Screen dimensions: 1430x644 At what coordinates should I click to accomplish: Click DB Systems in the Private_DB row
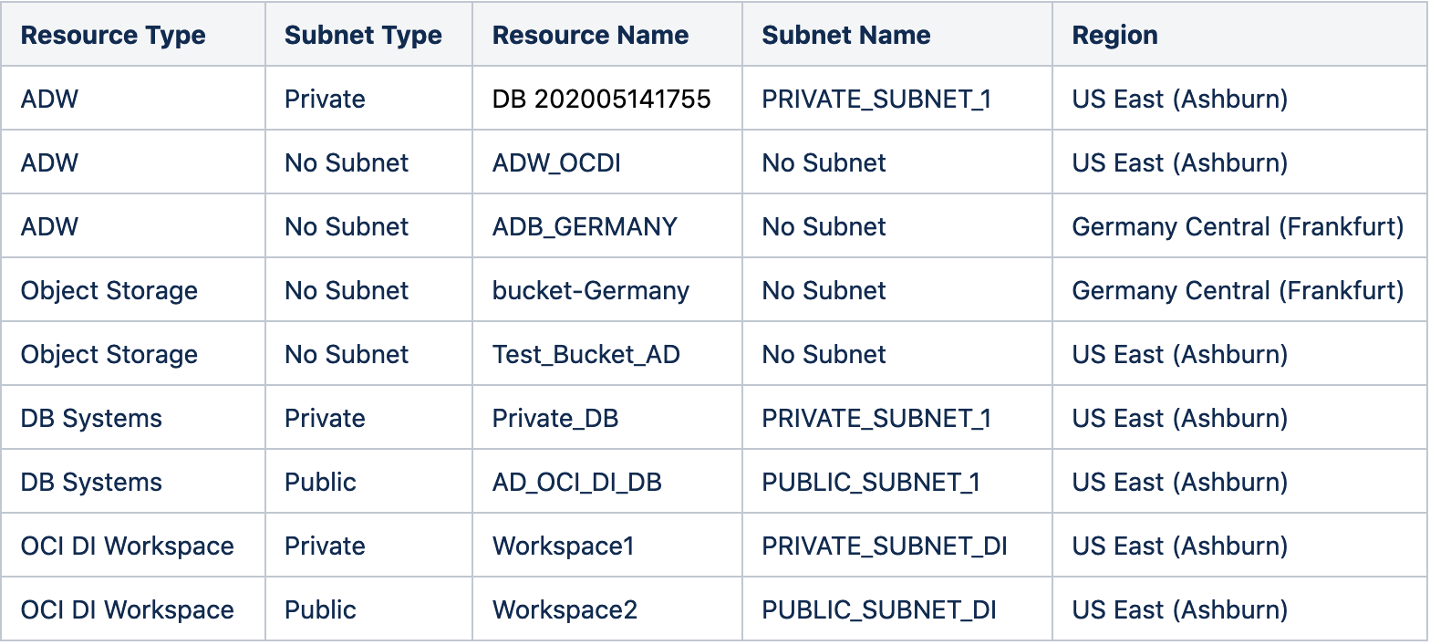pyautogui.click(x=91, y=418)
